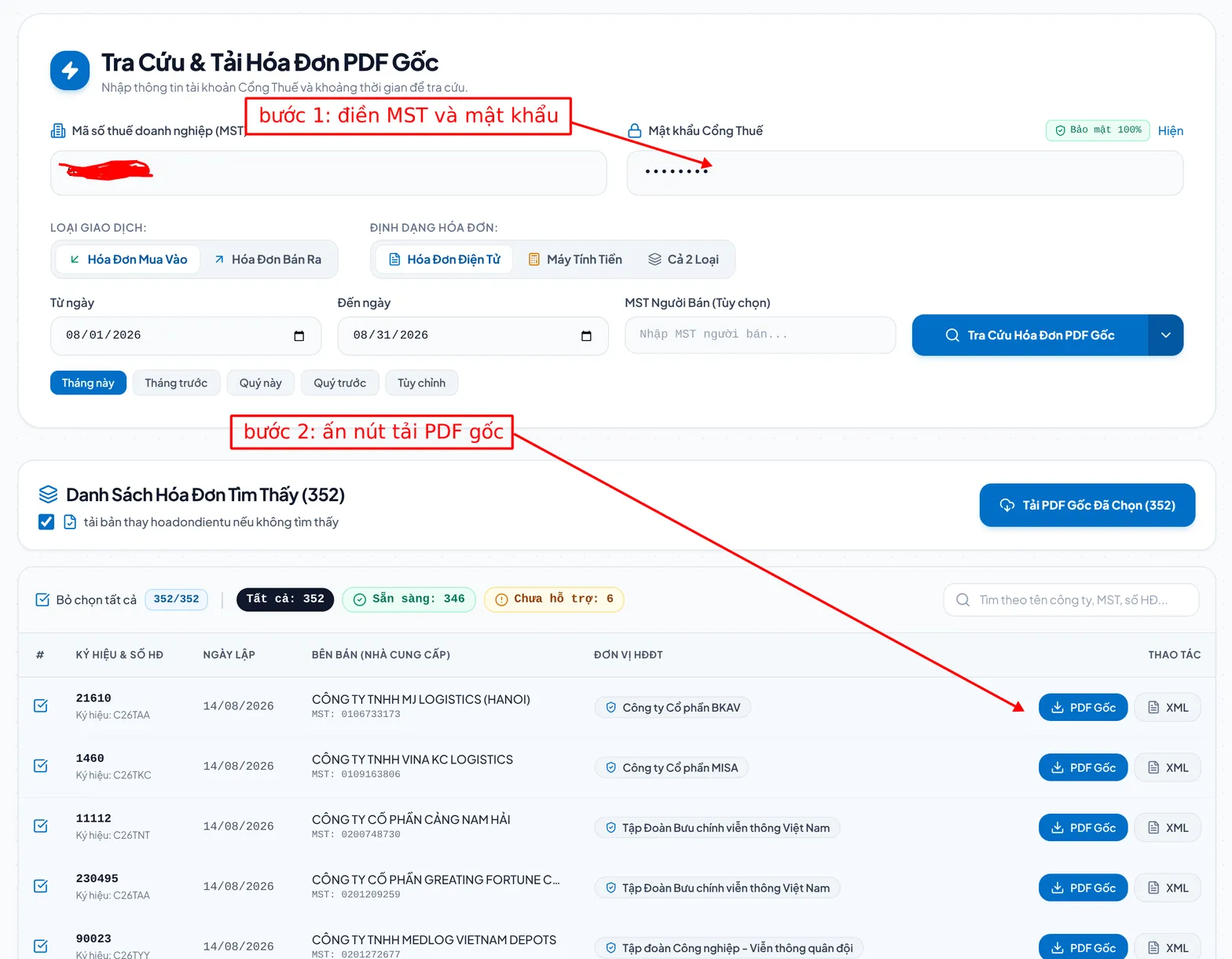The width and height of the screenshot is (1232, 959).
Task: Filter list by Tất cả: 352
Action: click(285, 599)
